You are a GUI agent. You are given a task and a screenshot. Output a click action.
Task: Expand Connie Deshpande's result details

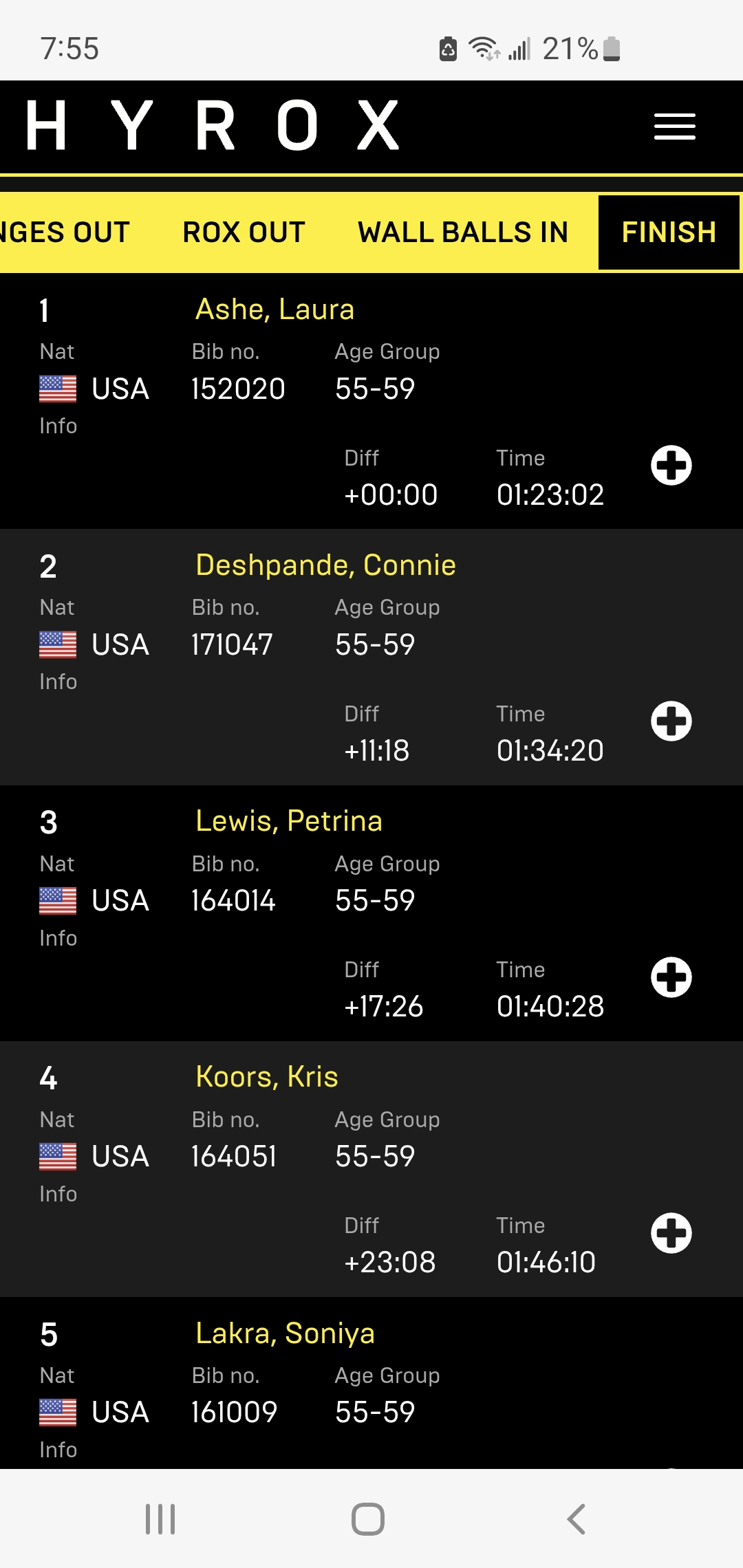(x=671, y=721)
